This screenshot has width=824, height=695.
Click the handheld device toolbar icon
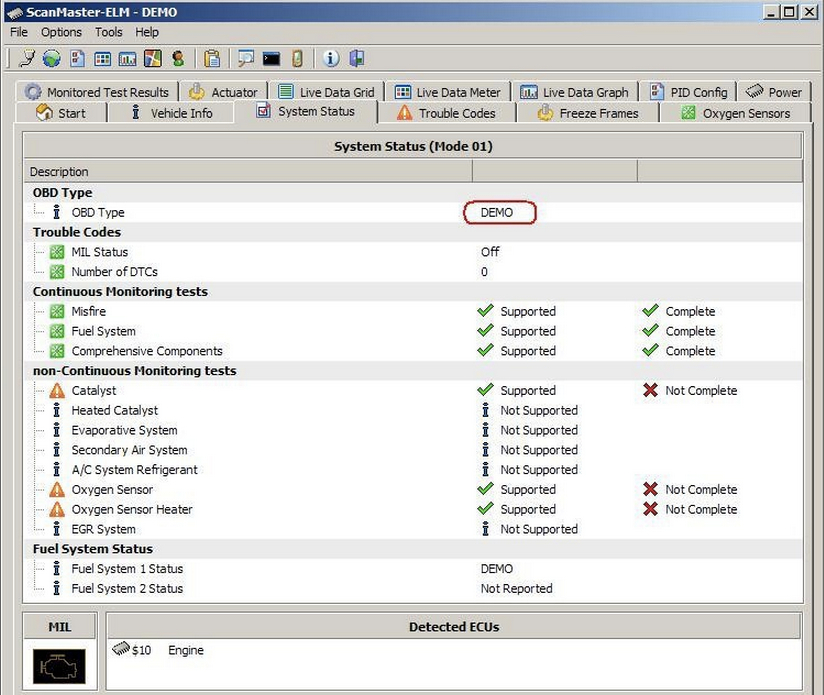pos(297,58)
